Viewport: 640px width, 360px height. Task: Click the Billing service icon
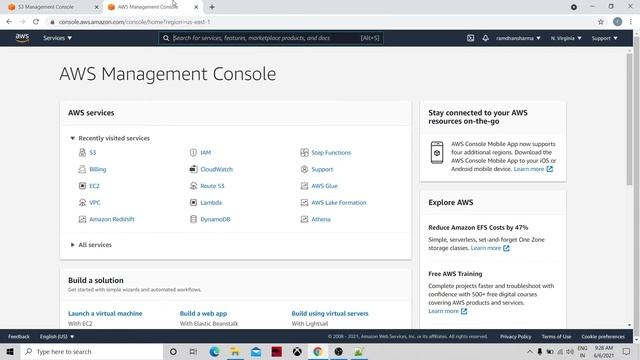click(82, 169)
